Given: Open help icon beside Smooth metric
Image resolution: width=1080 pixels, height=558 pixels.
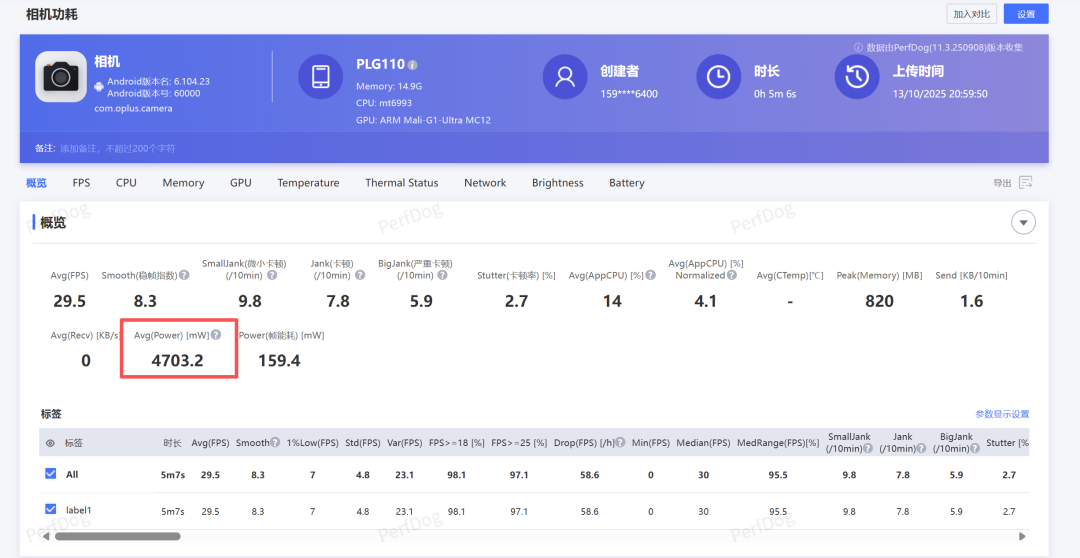Looking at the screenshot, I should [x=184, y=275].
